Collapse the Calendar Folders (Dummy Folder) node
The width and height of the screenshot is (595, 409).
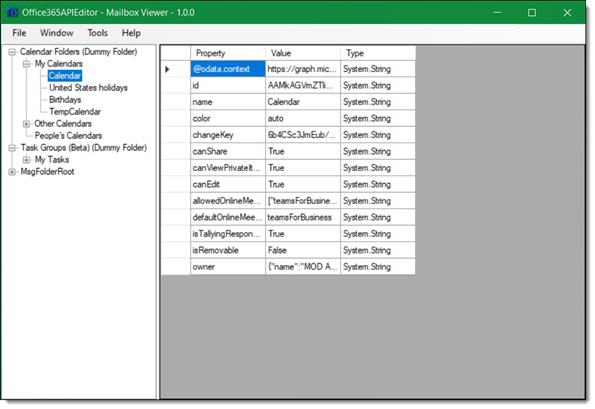[x=12, y=52]
